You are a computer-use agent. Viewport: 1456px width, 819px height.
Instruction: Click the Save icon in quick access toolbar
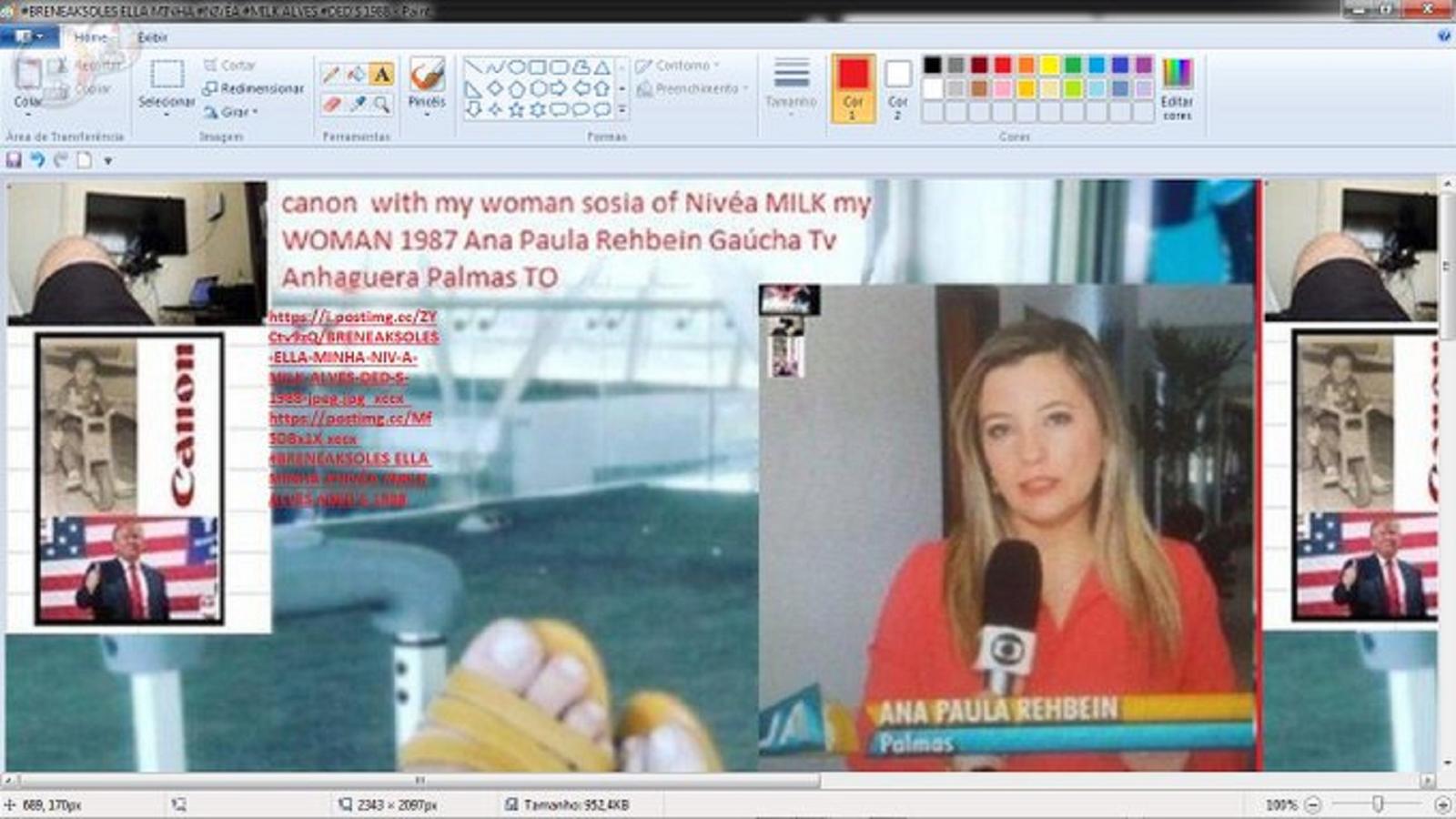pyautogui.click(x=14, y=160)
